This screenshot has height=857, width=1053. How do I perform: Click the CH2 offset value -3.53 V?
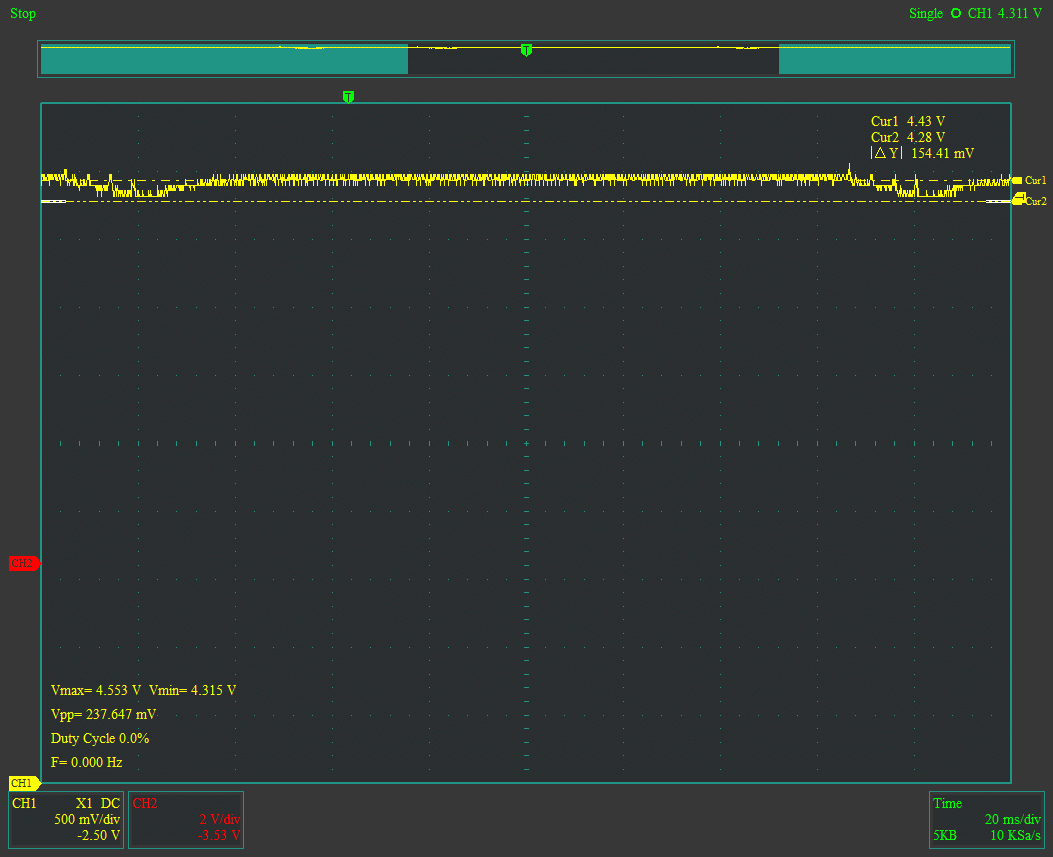[218, 836]
